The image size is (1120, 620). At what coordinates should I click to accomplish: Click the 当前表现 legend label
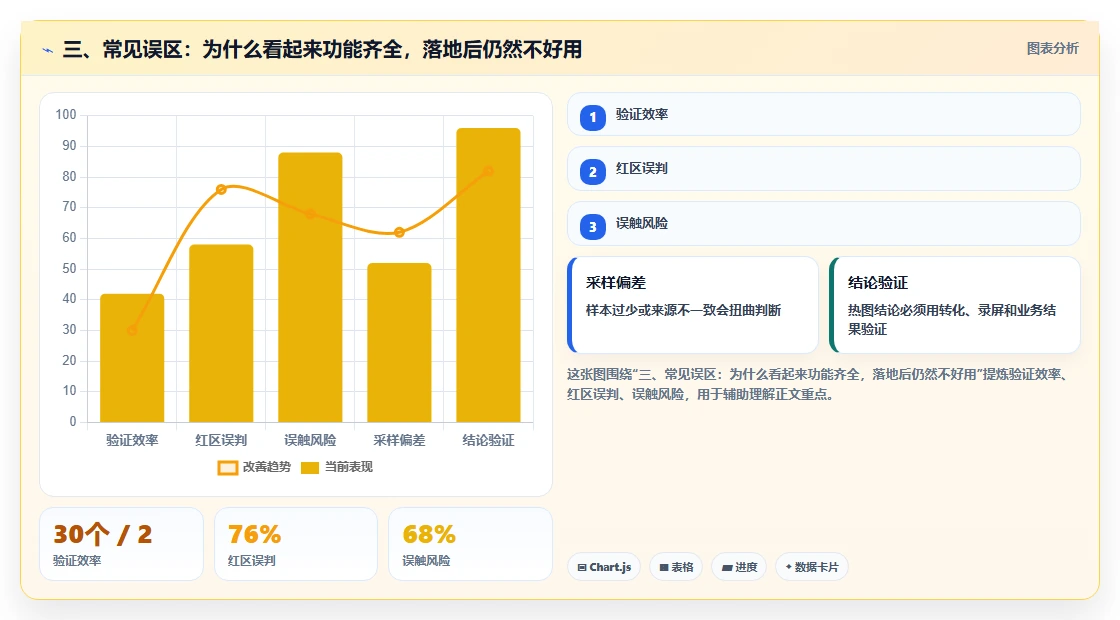(349, 467)
